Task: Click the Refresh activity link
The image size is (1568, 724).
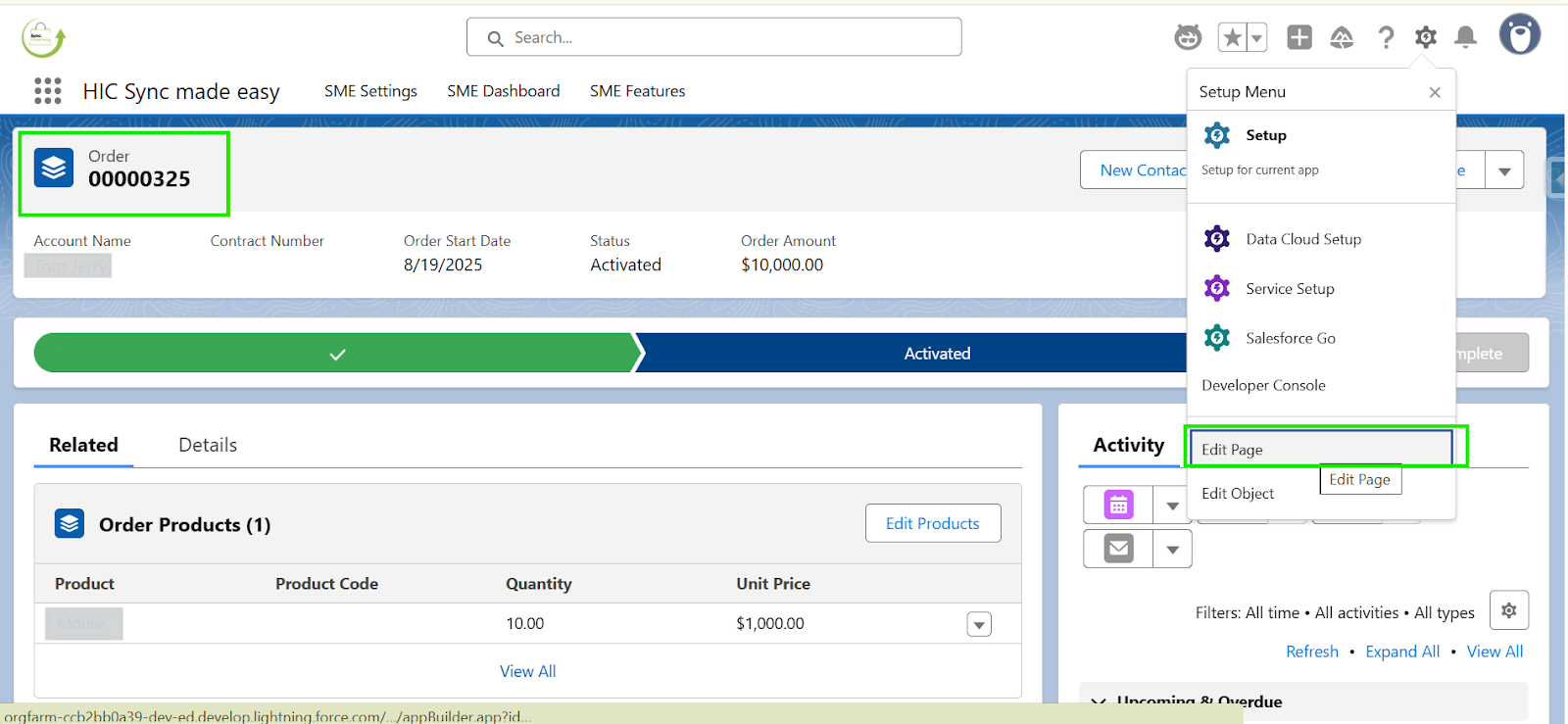Action: pyautogui.click(x=1312, y=652)
